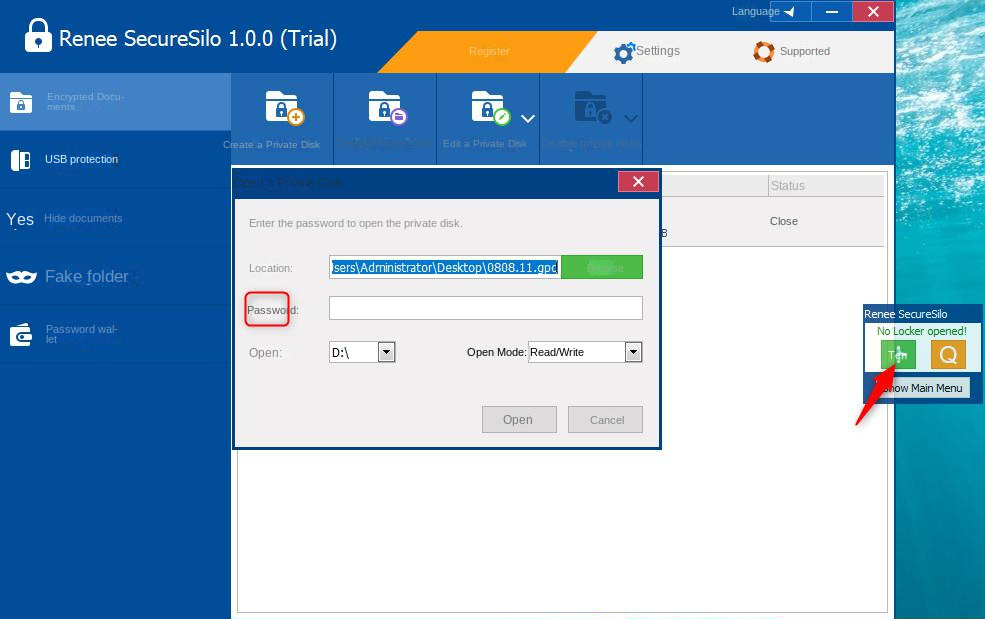This screenshot has width=985, height=619.
Task: Open Settings via the gear icon
Action: 625,52
